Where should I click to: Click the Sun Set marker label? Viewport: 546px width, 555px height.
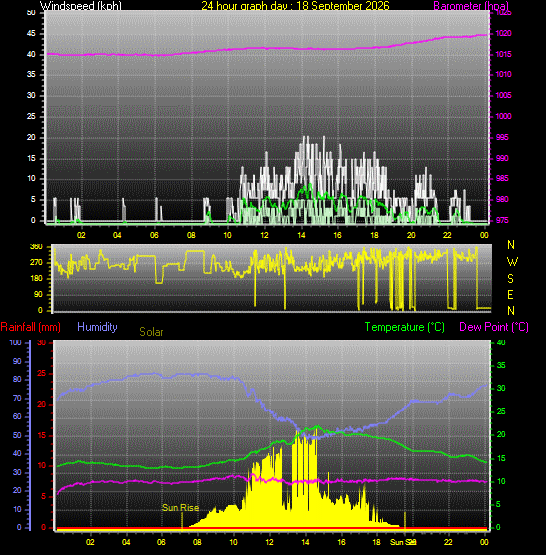pos(403,542)
